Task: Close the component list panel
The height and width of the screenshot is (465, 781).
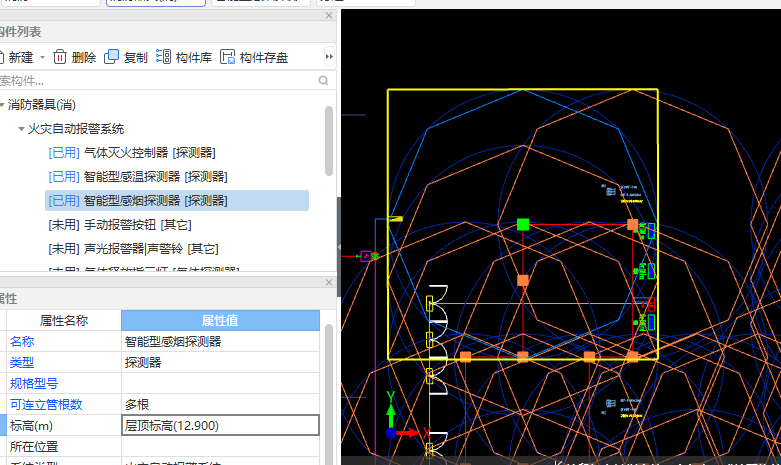Action: [329, 15]
